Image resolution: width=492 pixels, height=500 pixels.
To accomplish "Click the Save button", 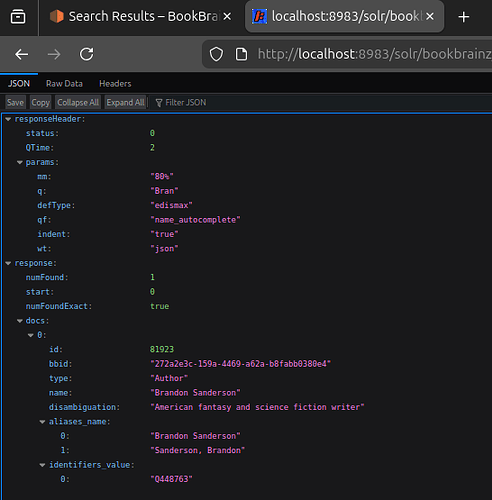I will (x=15, y=102).
